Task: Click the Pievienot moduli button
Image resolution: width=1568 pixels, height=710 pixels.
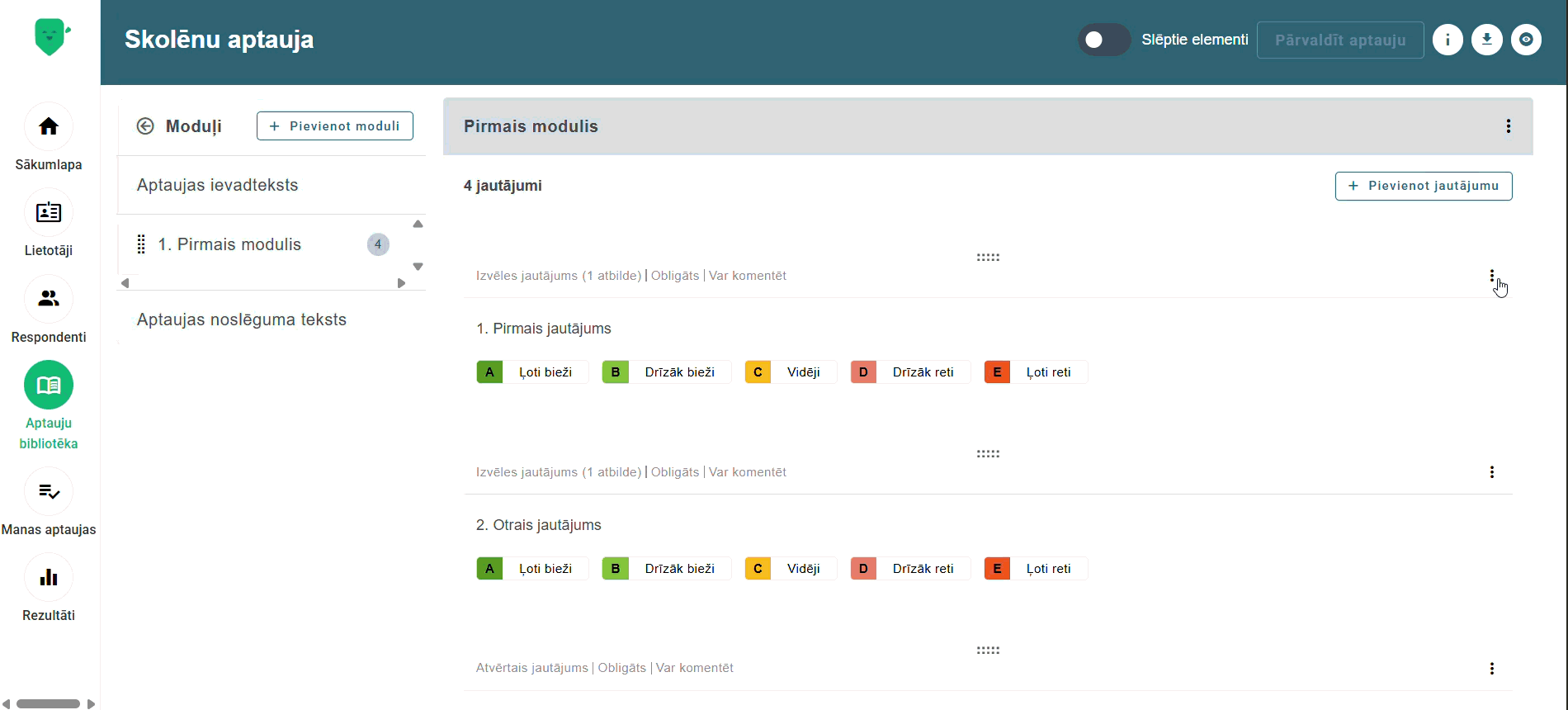Action: pyautogui.click(x=335, y=126)
